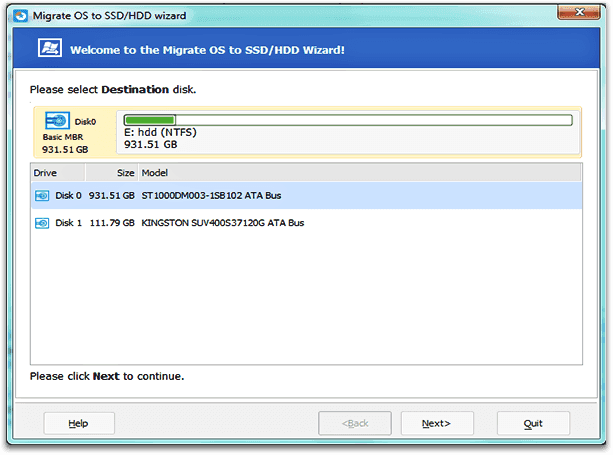Click the E: hdd (NTFS) partition label
613x455 pixels.
pos(160,132)
